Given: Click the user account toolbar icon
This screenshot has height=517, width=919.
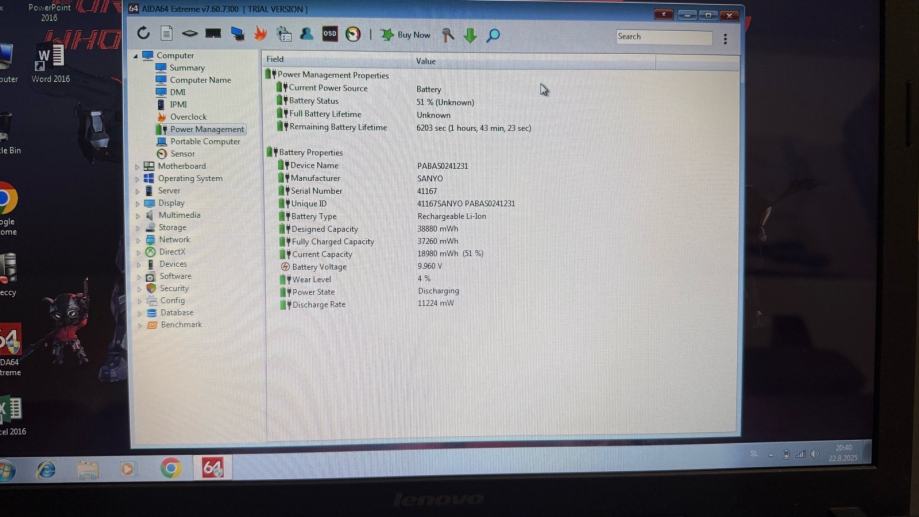Looking at the screenshot, I should click(307, 34).
